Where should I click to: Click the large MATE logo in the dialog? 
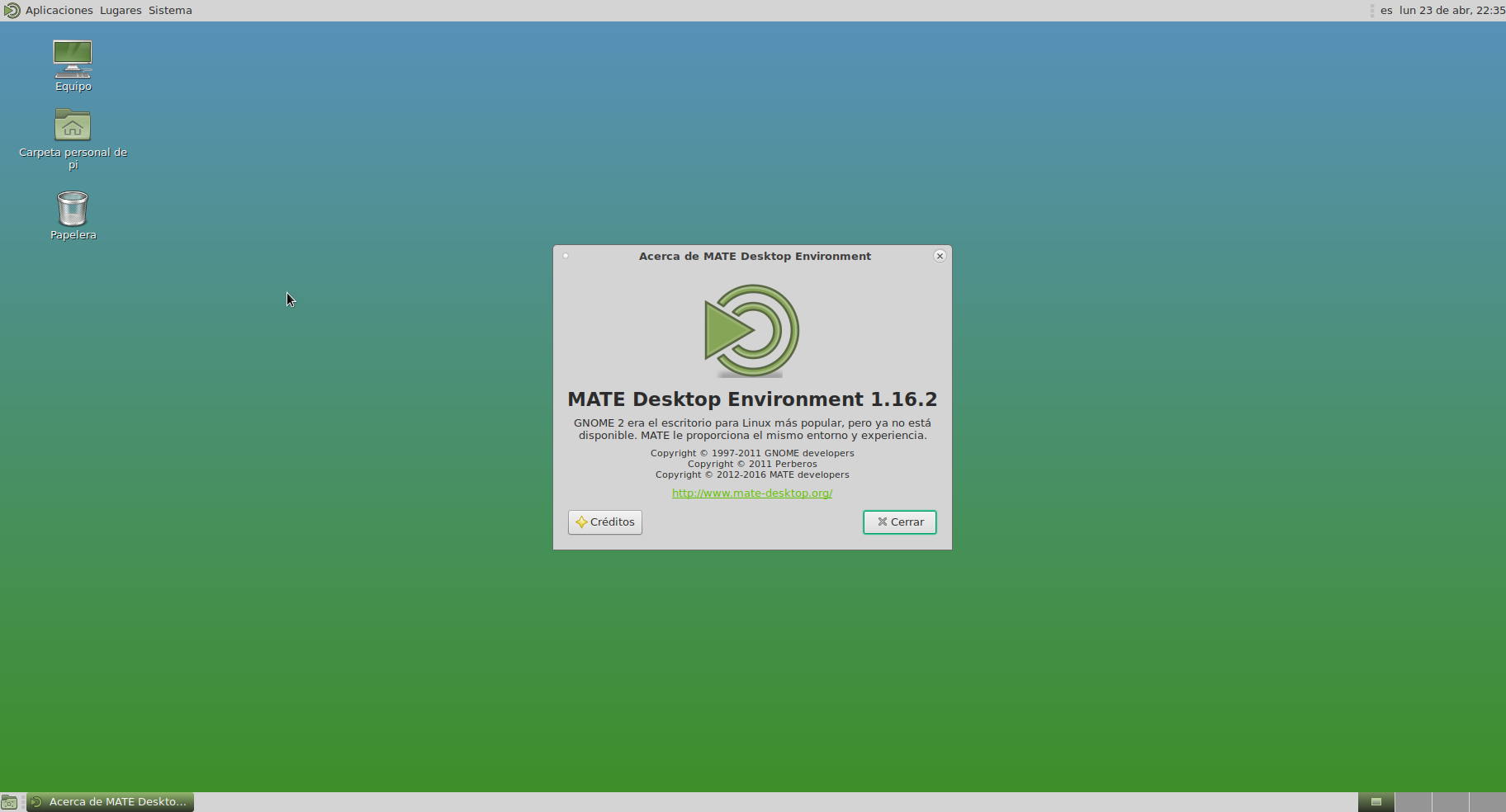(x=751, y=331)
